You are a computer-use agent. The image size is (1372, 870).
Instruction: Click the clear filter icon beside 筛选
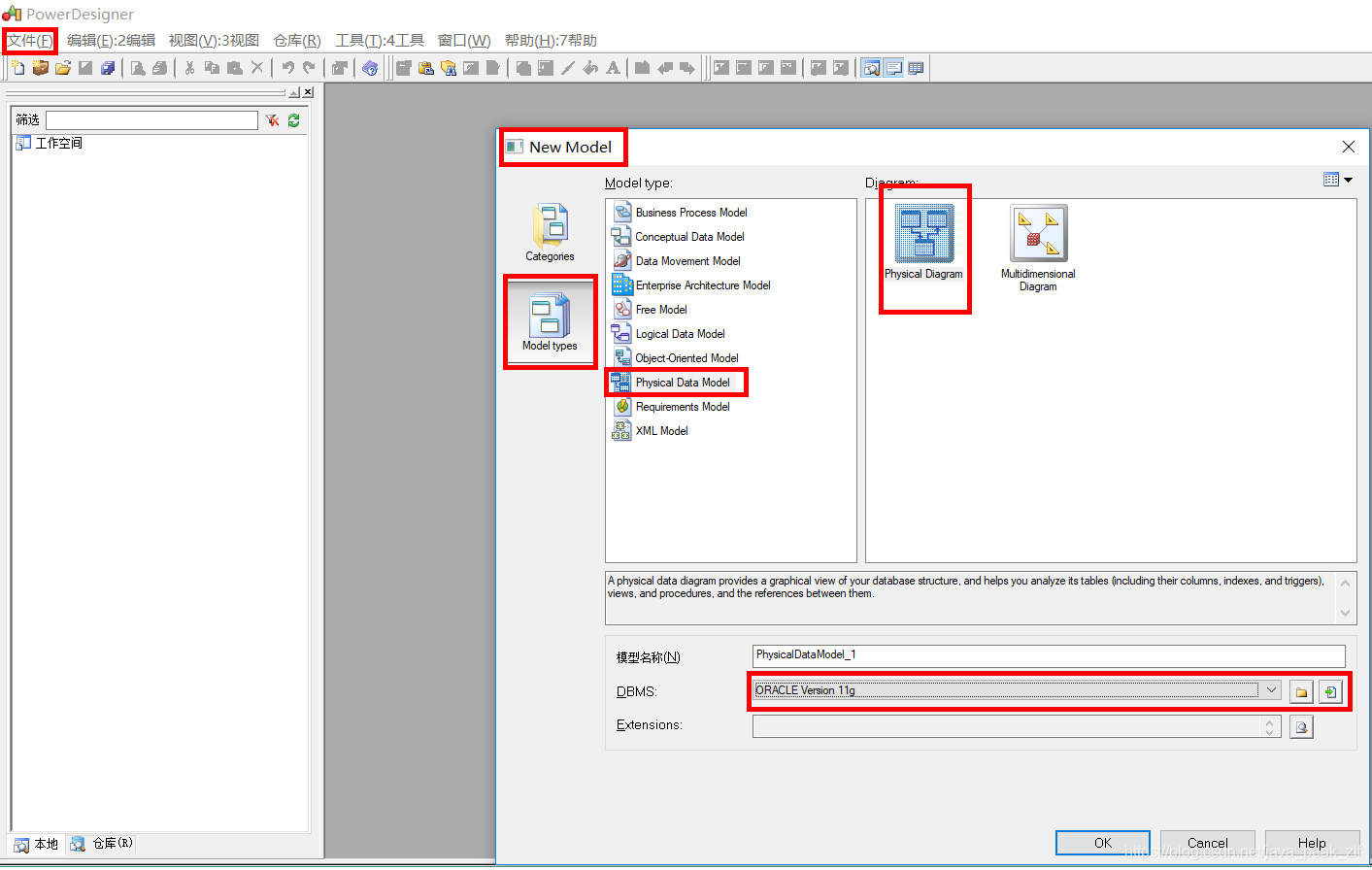(272, 120)
